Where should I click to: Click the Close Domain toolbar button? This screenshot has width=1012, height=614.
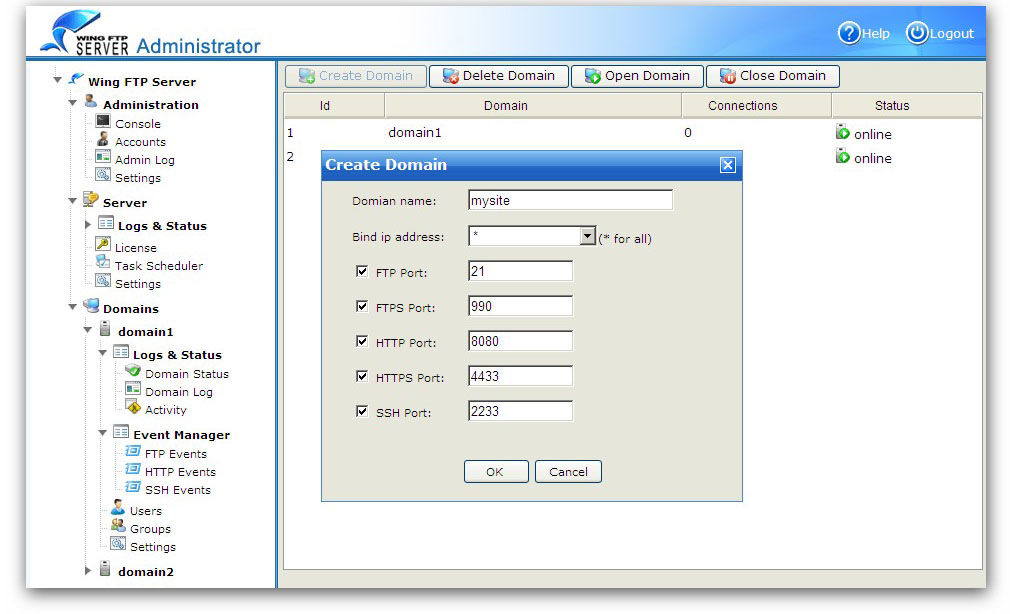pyautogui.click(x=772, y=76)
